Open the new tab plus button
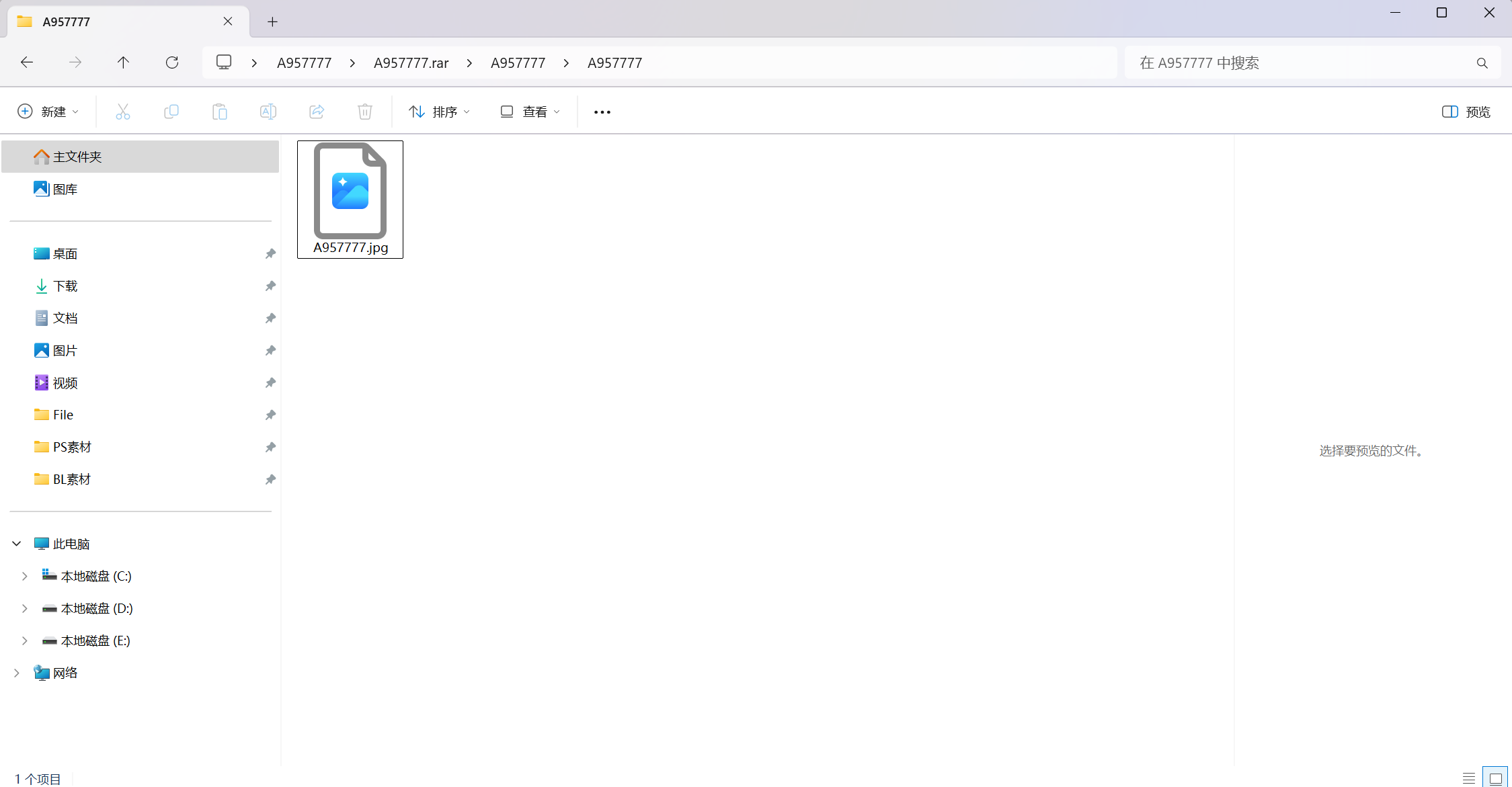The width and height of the screenshot is (1512, 787). coord(272,22)
